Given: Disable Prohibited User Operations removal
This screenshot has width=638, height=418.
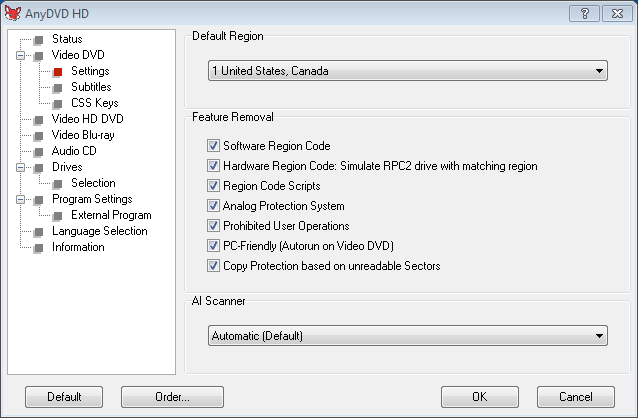Looking at the screenshot, I should (x=213, y=226).
